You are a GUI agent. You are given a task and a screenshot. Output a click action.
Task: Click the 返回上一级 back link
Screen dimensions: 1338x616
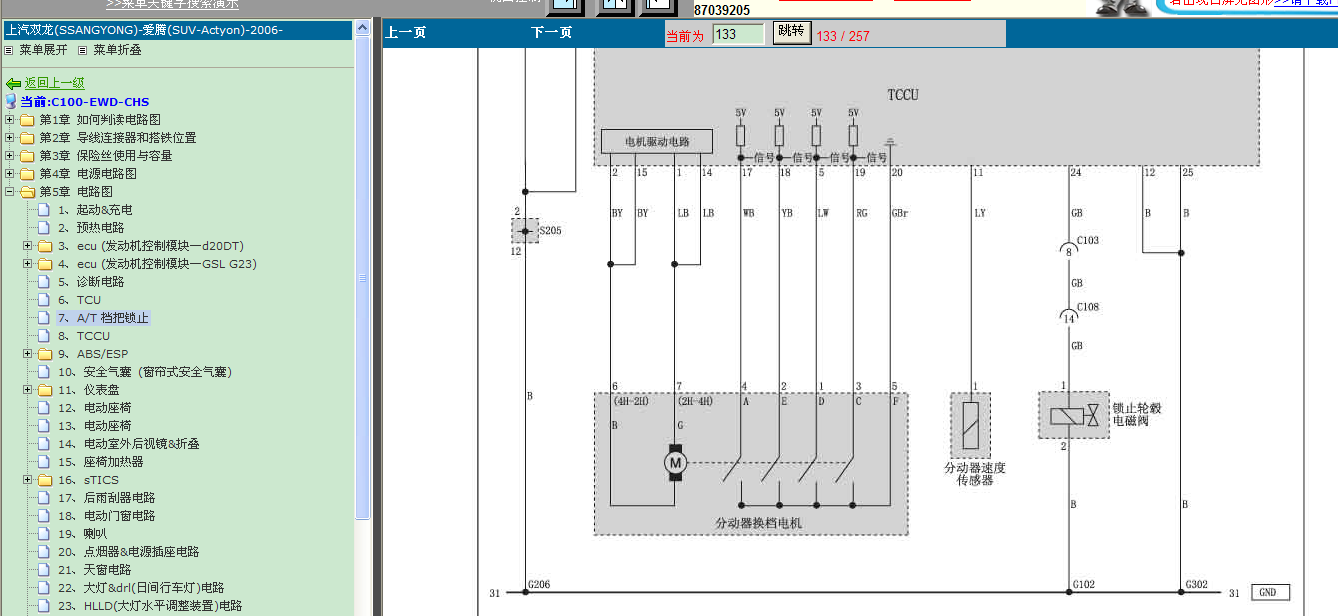click(55, 83)
